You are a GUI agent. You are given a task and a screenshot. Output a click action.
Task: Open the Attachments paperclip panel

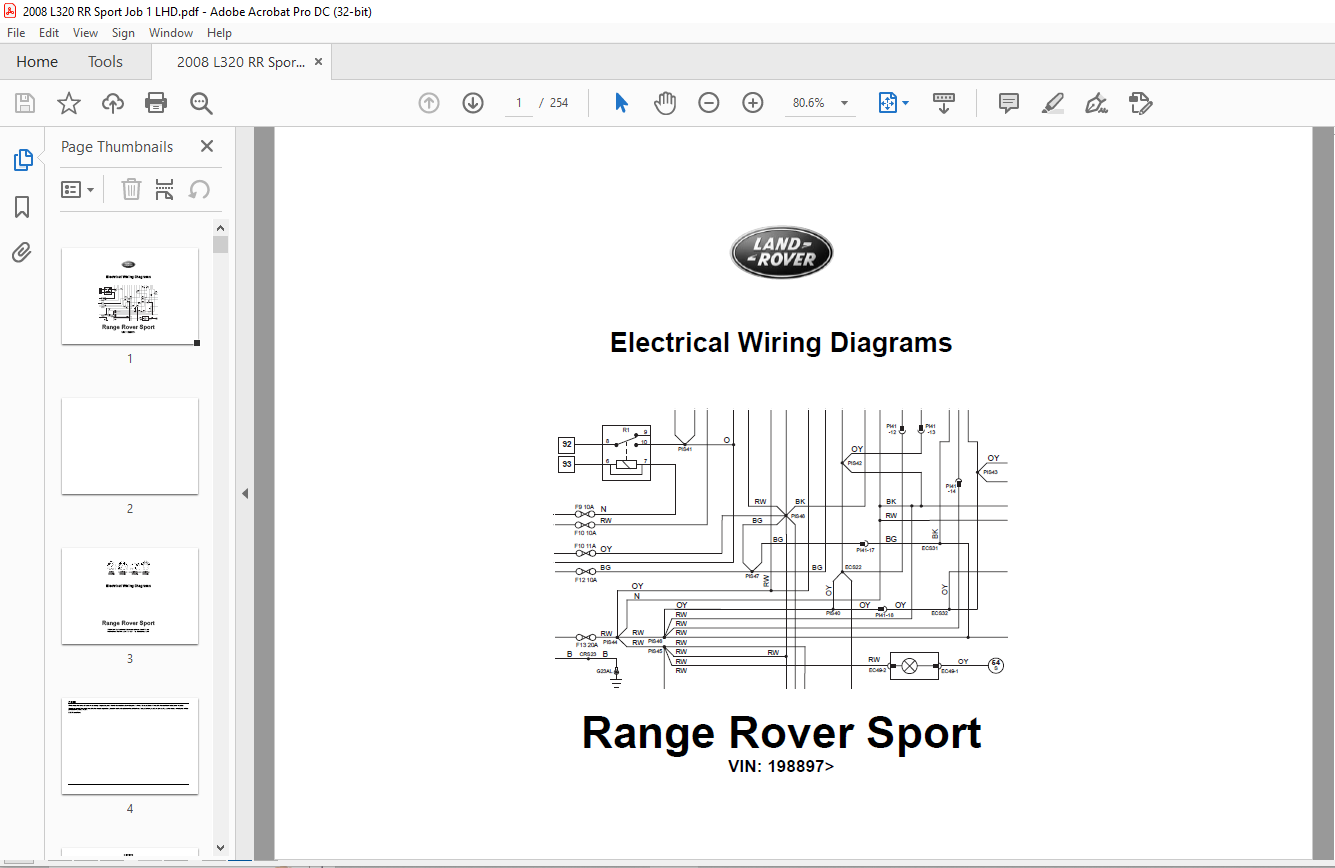click(22, 252)
